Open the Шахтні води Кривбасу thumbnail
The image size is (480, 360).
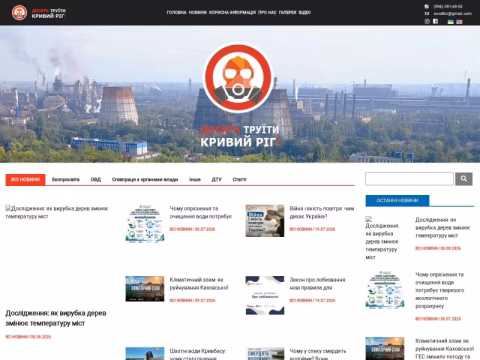pos(145,354)
